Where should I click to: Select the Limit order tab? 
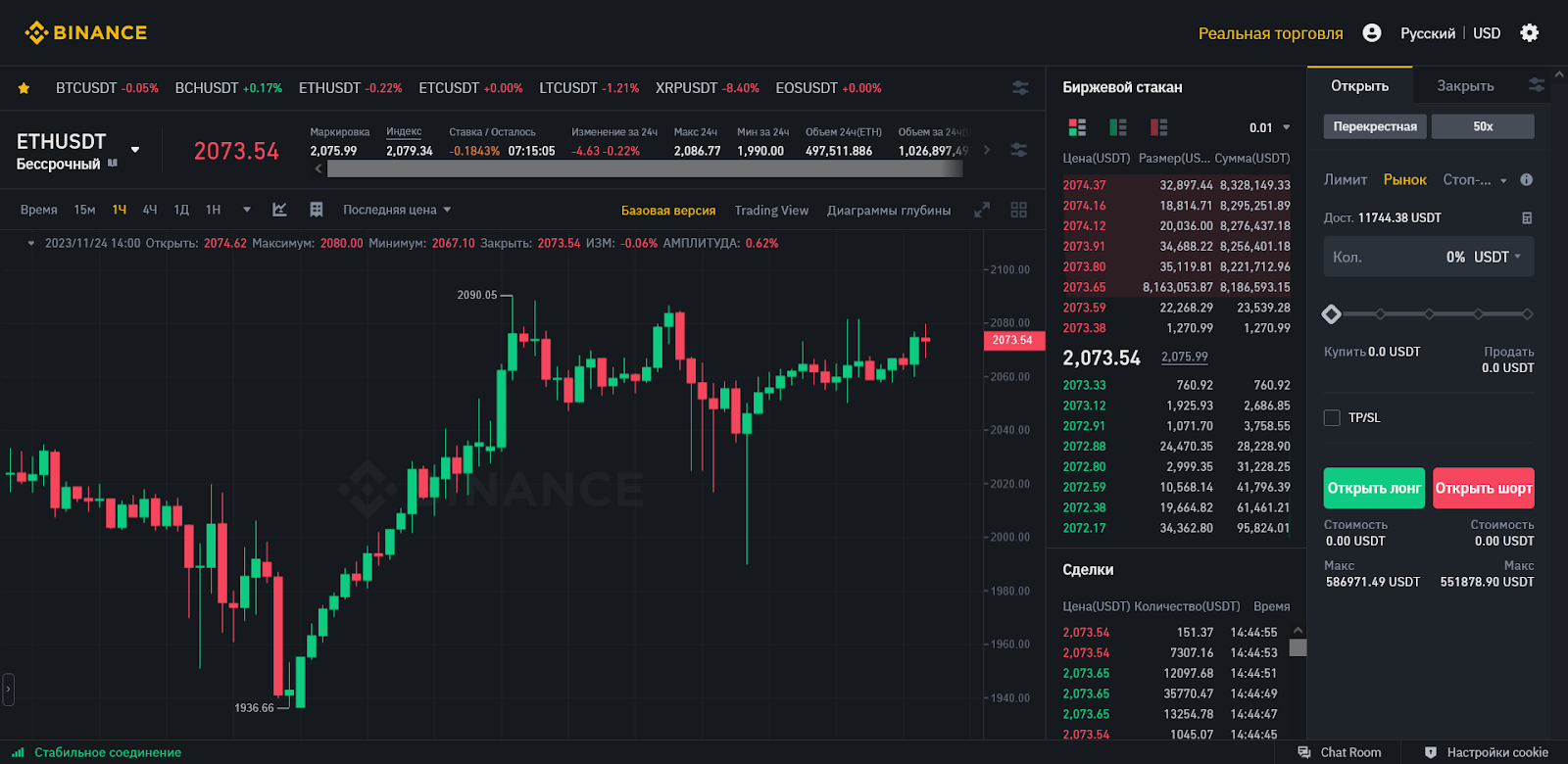tap(1346, 179)
